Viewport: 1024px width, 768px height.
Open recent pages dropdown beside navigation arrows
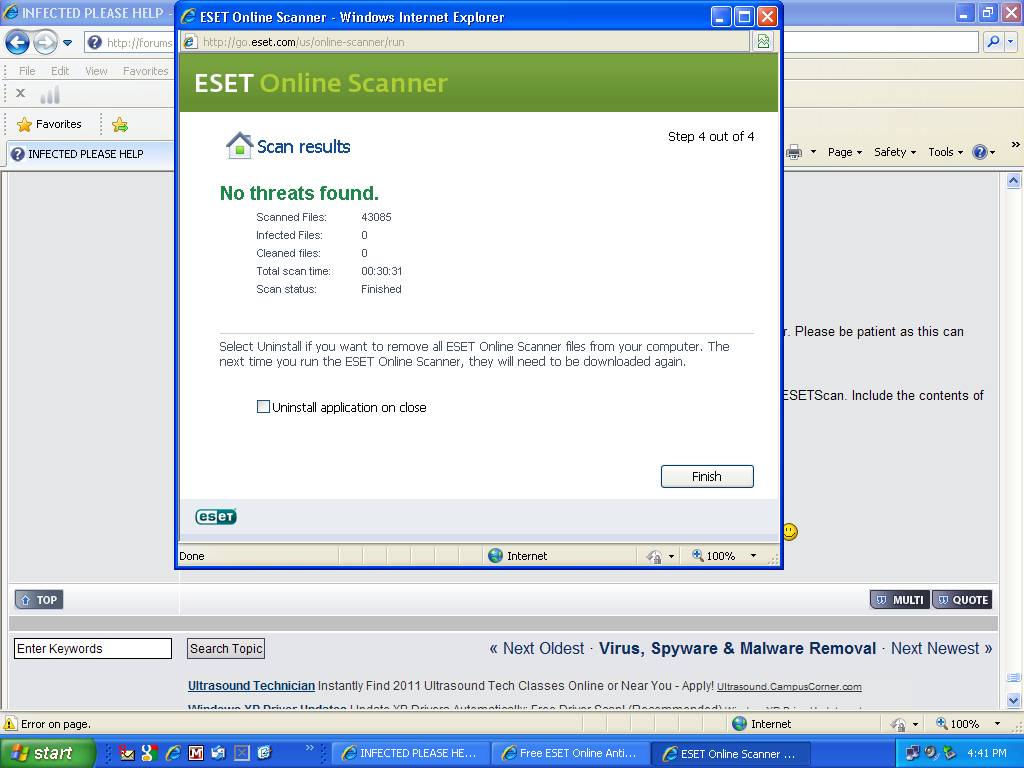67,43
